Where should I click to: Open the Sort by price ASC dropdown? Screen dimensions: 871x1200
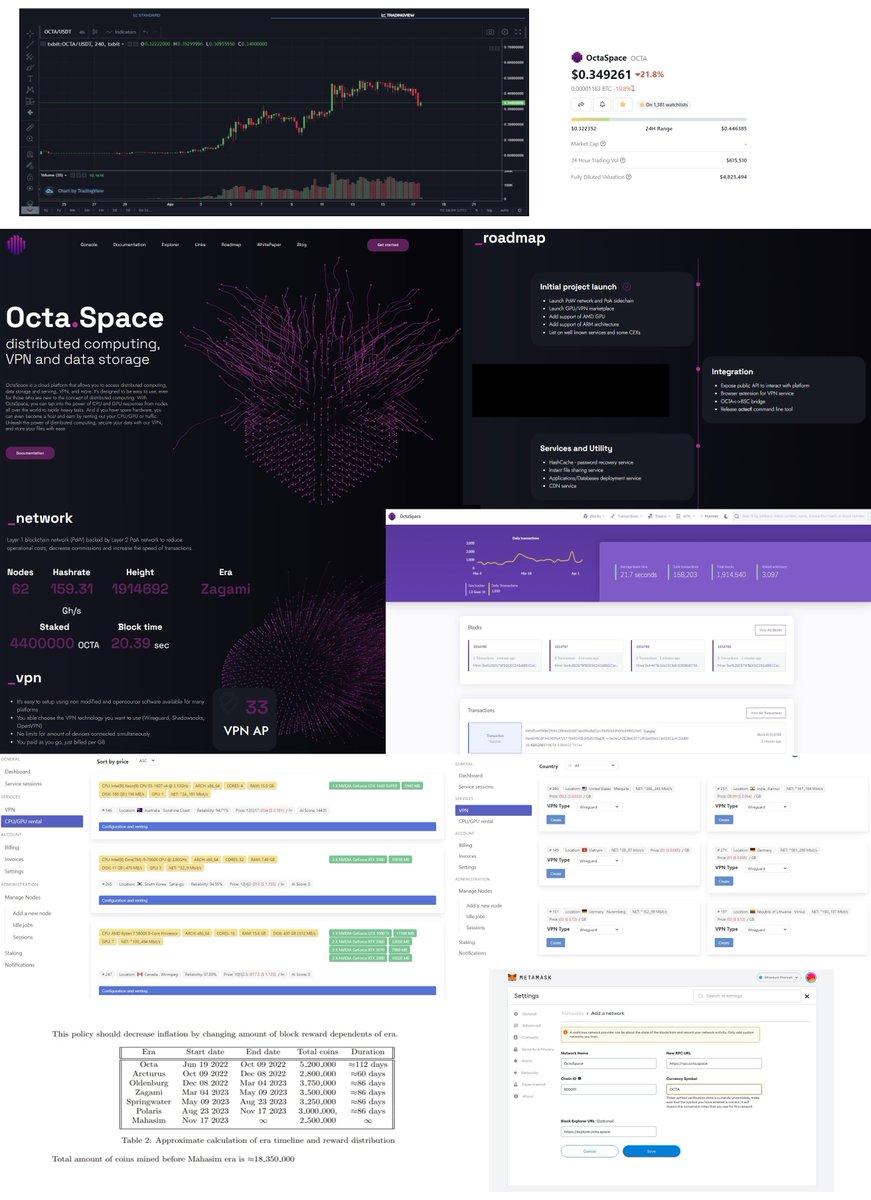(x=147, y=761)
